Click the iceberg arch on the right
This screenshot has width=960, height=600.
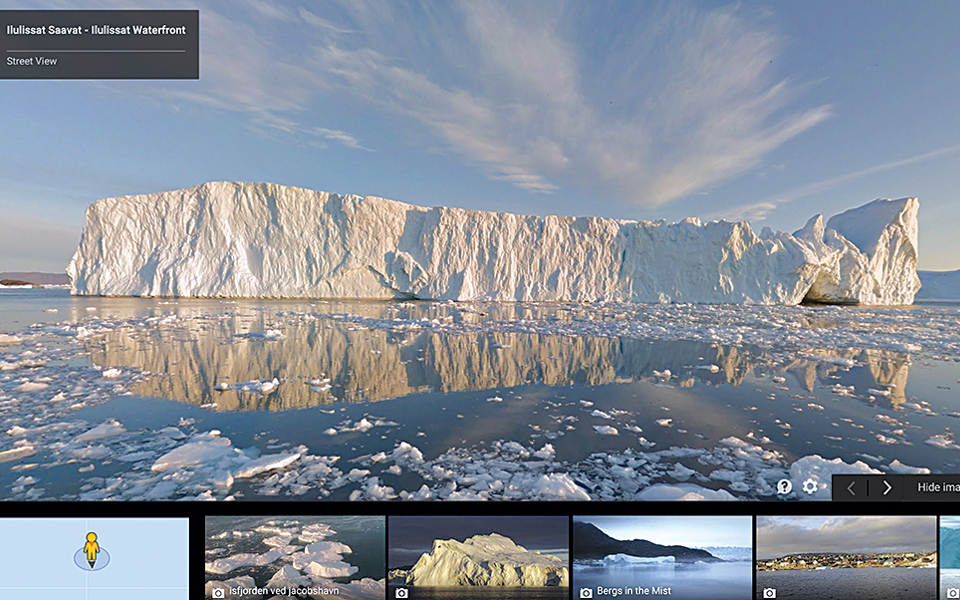[830, 285]
